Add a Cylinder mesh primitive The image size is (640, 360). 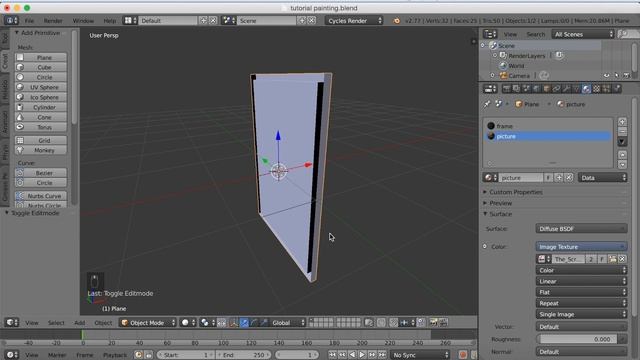(41, 107)
